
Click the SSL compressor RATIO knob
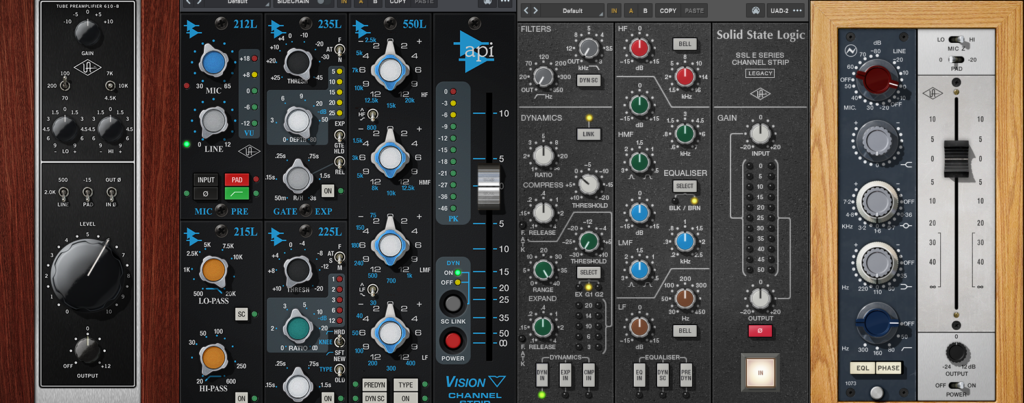pos(543,155)
